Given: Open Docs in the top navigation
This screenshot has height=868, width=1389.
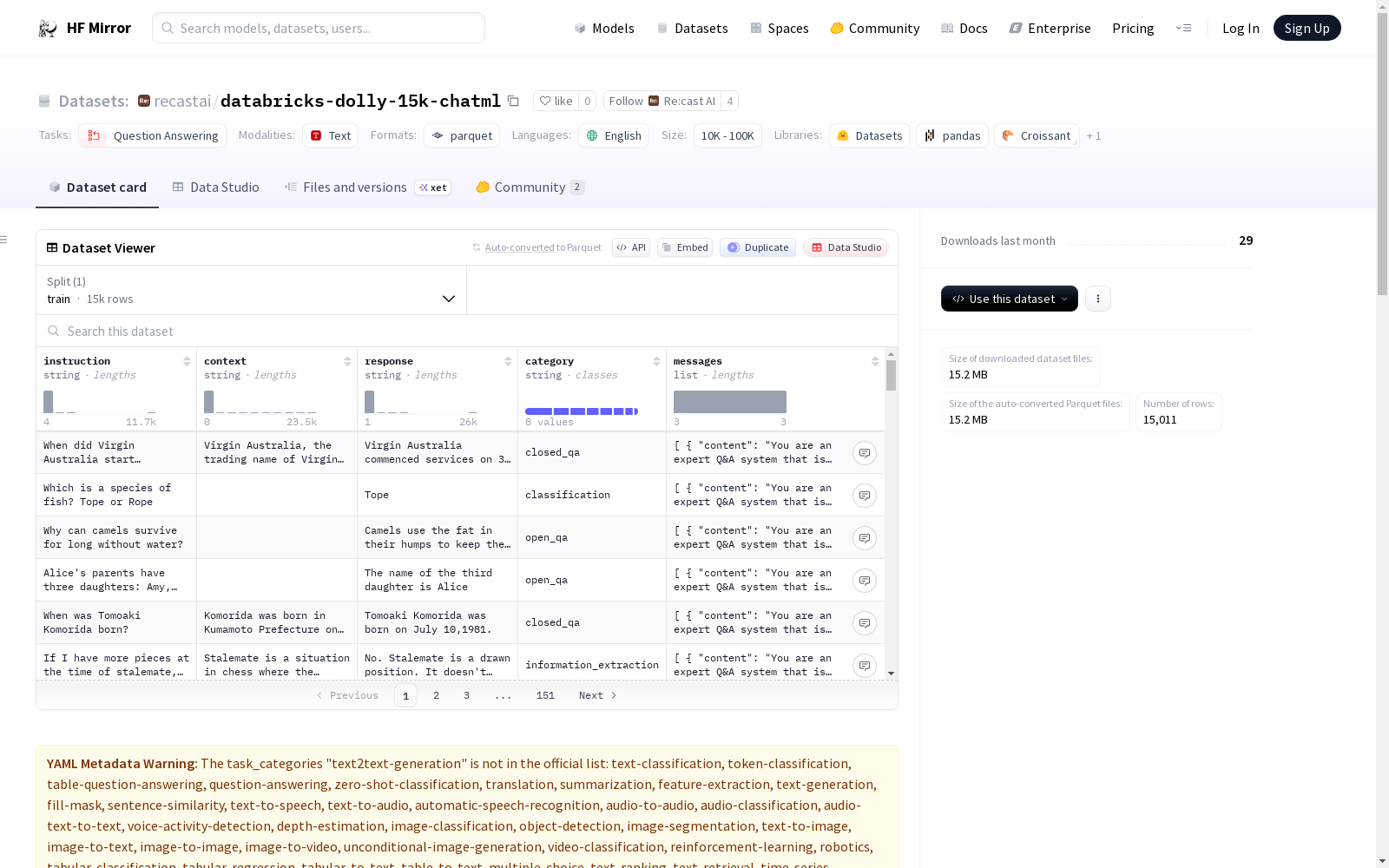Looking at the screenshot, I should click(x=964, y=29).
